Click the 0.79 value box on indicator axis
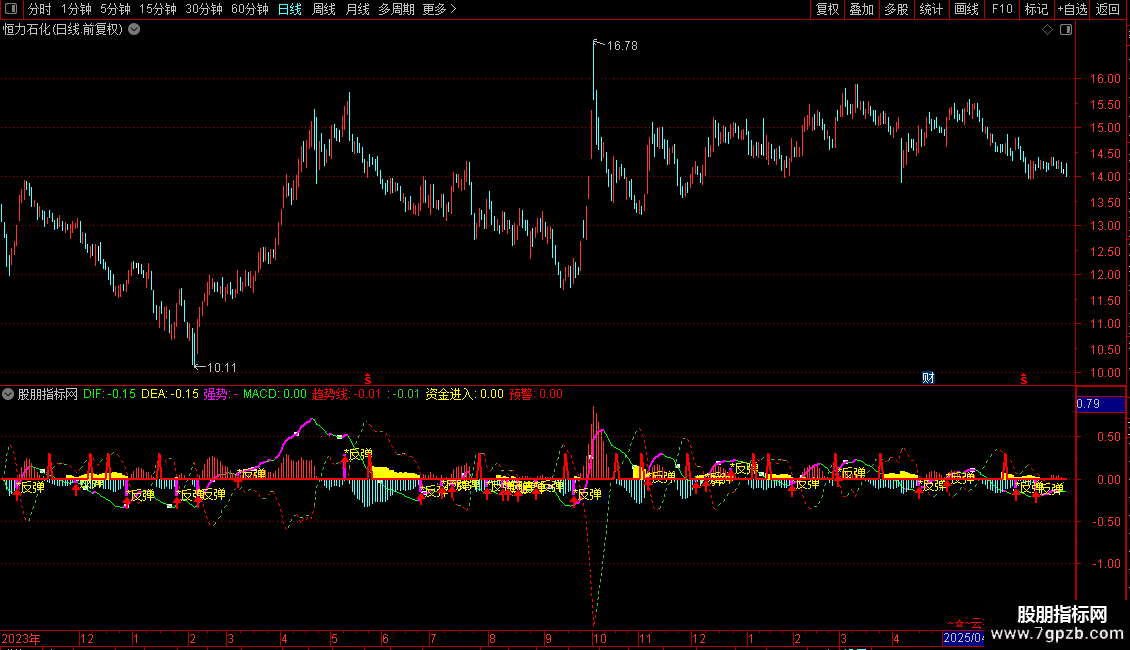The image size is (1130, 650). [x=1100, y=404]
